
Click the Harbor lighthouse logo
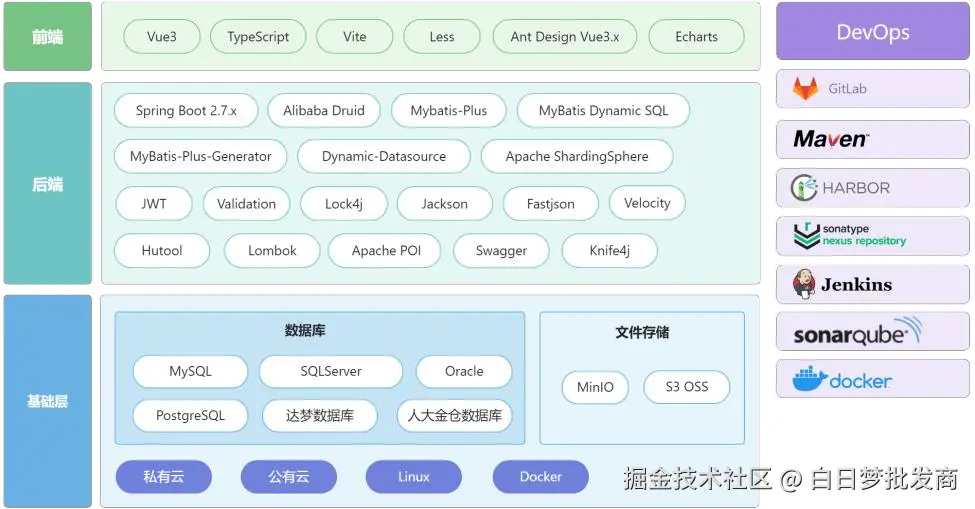click(803, 188)
